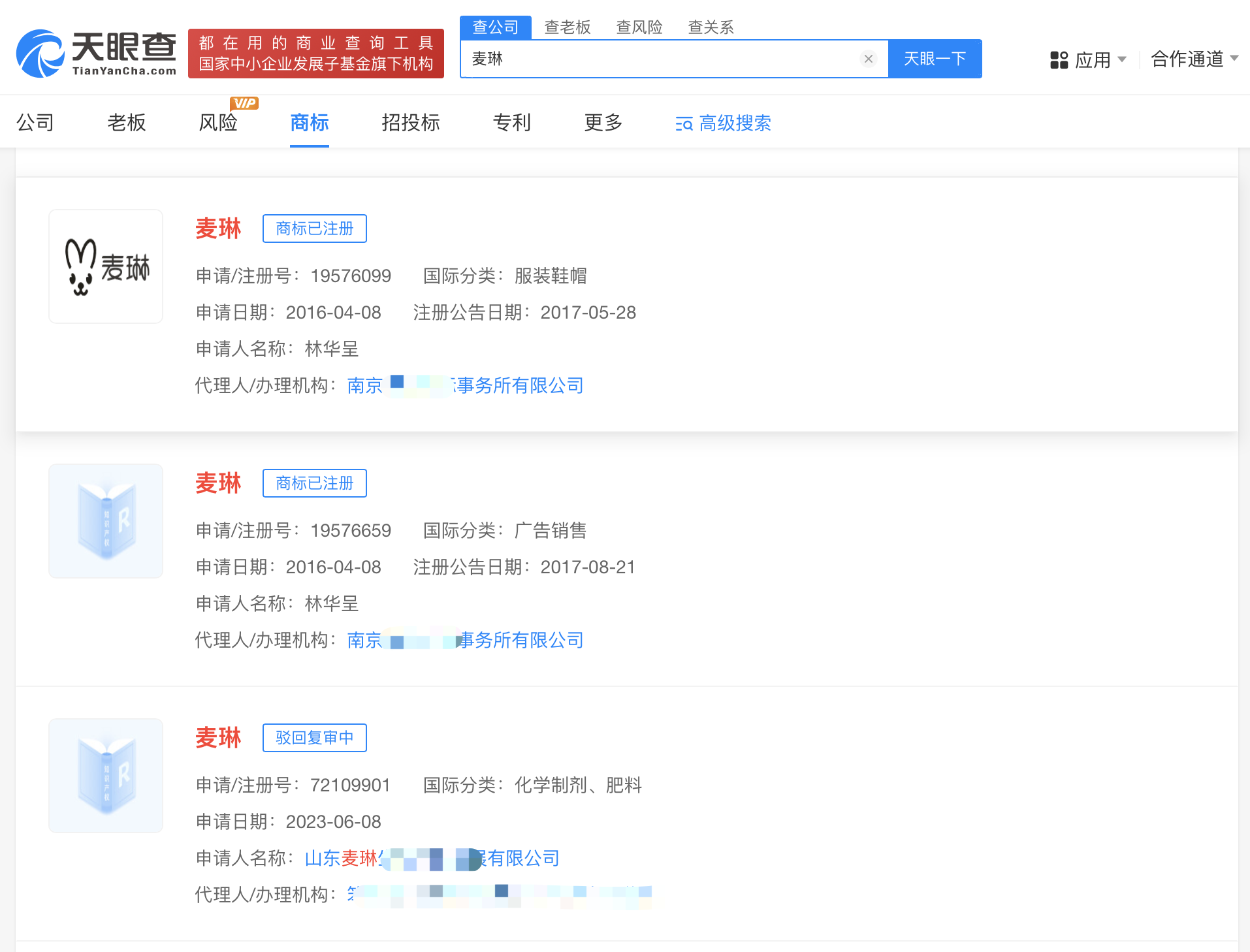Open placeholder thumbnail for trademark 72109901

point(106,776)
